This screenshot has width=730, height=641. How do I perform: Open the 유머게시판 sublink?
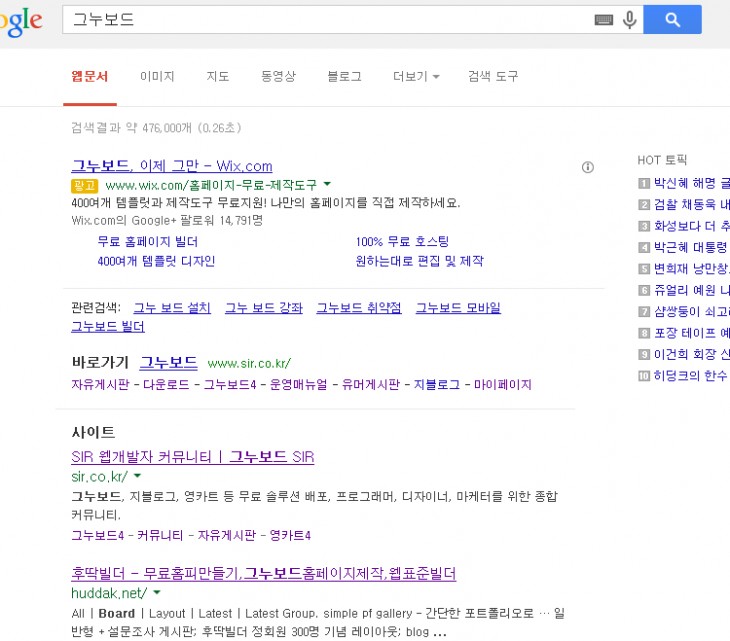tap(371, 385)
